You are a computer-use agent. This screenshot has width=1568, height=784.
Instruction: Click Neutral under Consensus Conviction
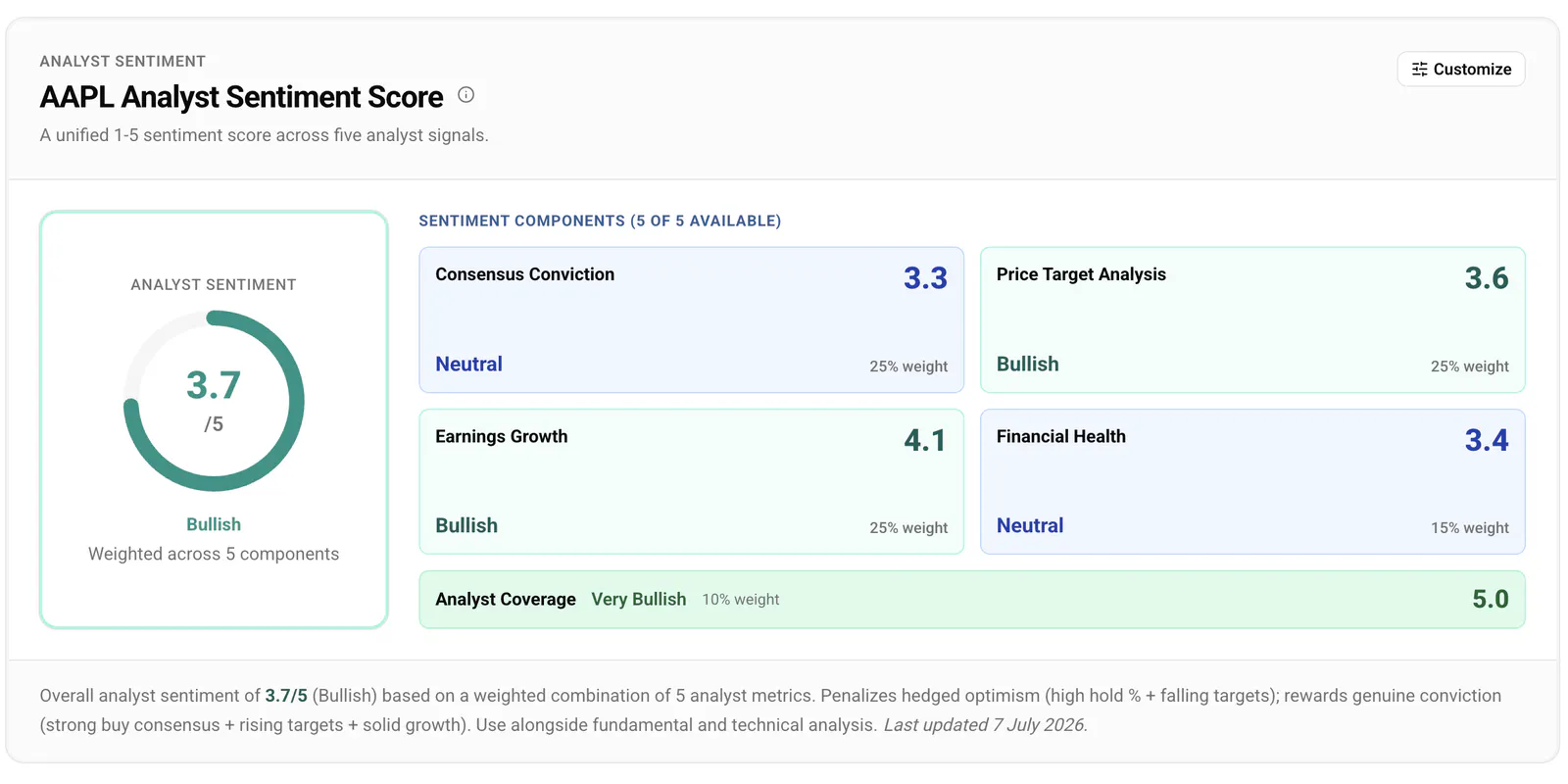pos(468,364)
